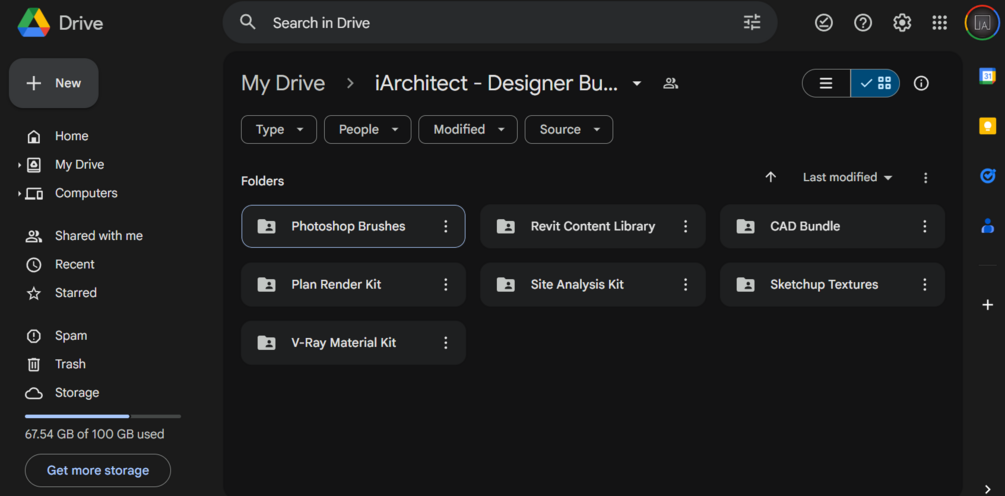The height and width of the screenshot is (496, 1005).
Task: Expand the hidden side panel chevron
Action: (x=987, y=489)
